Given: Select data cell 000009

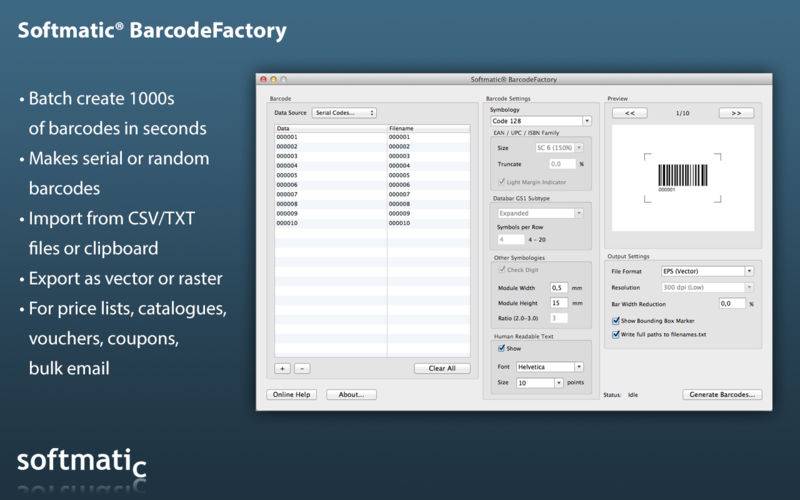Looking at the screenshot, I should [331, 213].
